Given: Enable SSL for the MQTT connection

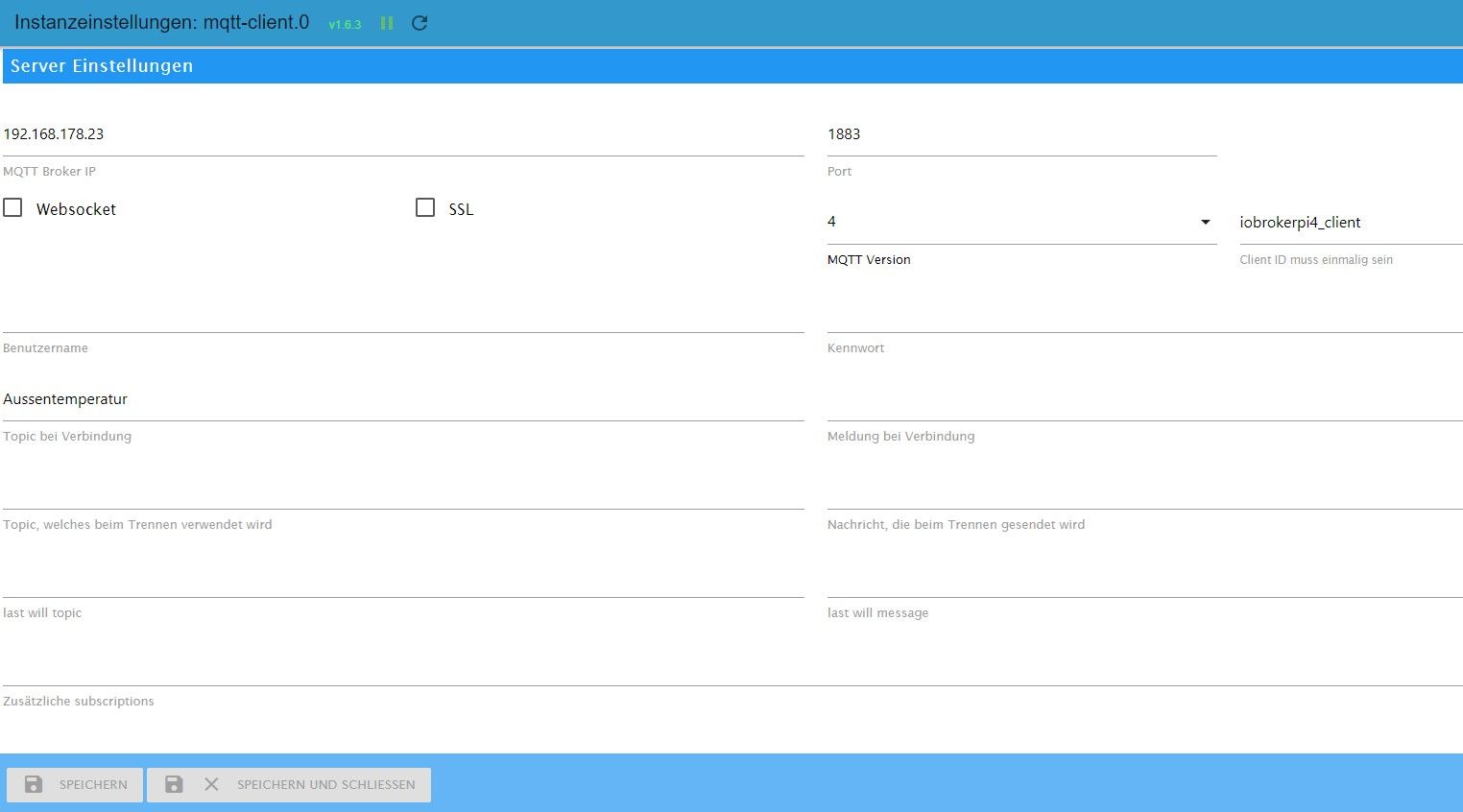Looking at the screenshot, I should 425,207.
